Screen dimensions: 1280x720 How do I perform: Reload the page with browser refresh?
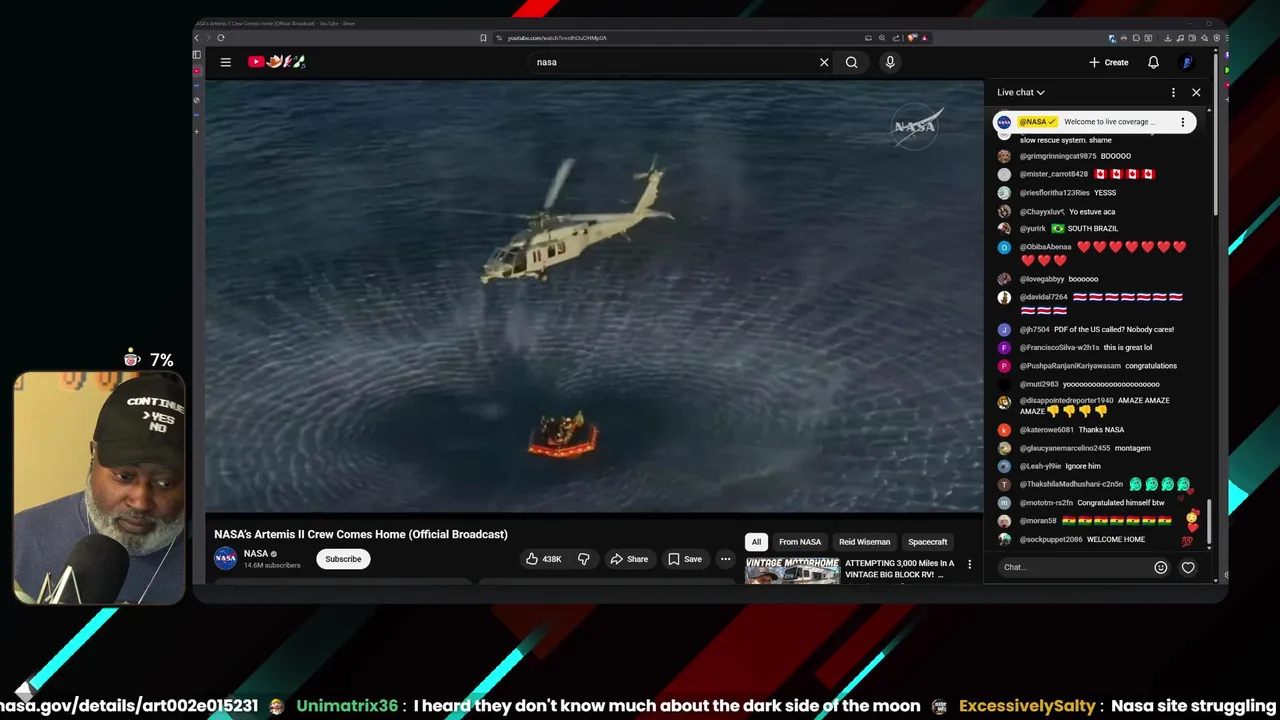click(x=220, y=38)
